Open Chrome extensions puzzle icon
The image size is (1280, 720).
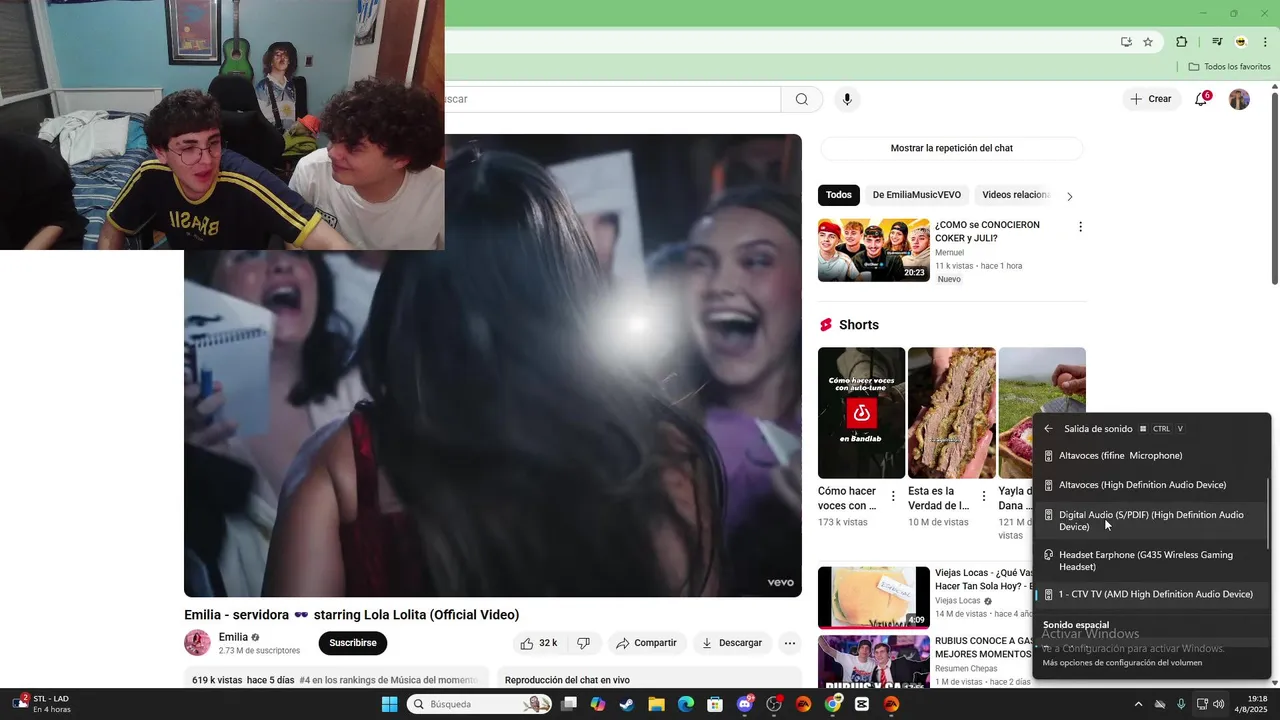point(1182,42)
